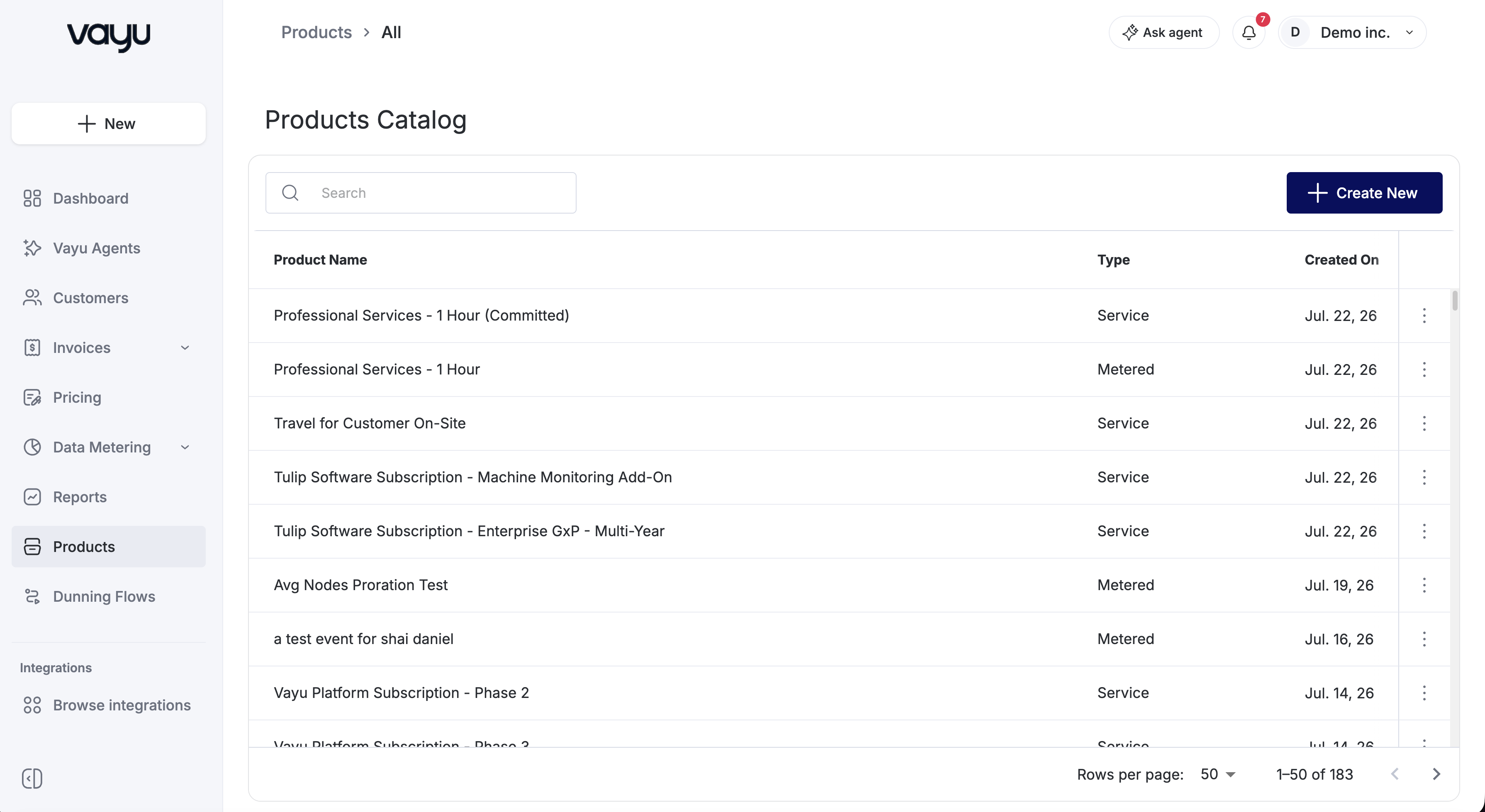Go to the next page of products
This screenshot has width=1485, height=812.
pos(1436,774)
